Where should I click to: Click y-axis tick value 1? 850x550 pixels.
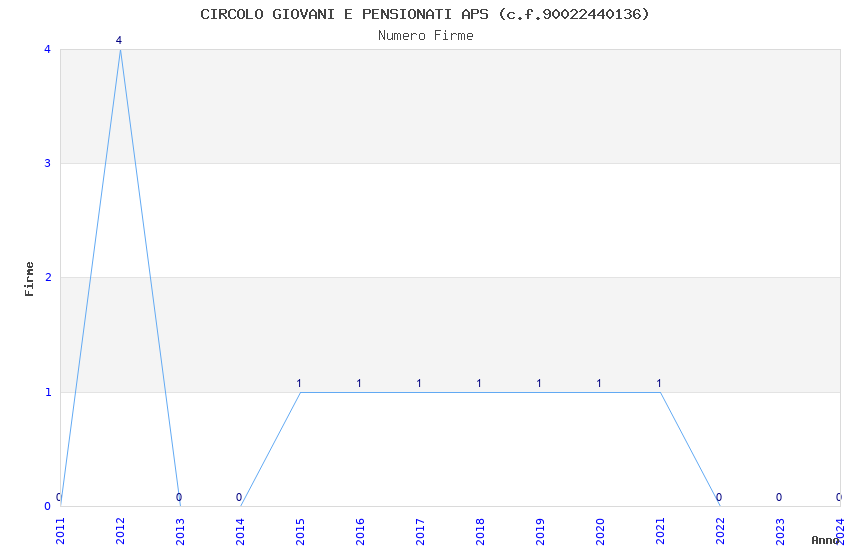coord(48,392)
